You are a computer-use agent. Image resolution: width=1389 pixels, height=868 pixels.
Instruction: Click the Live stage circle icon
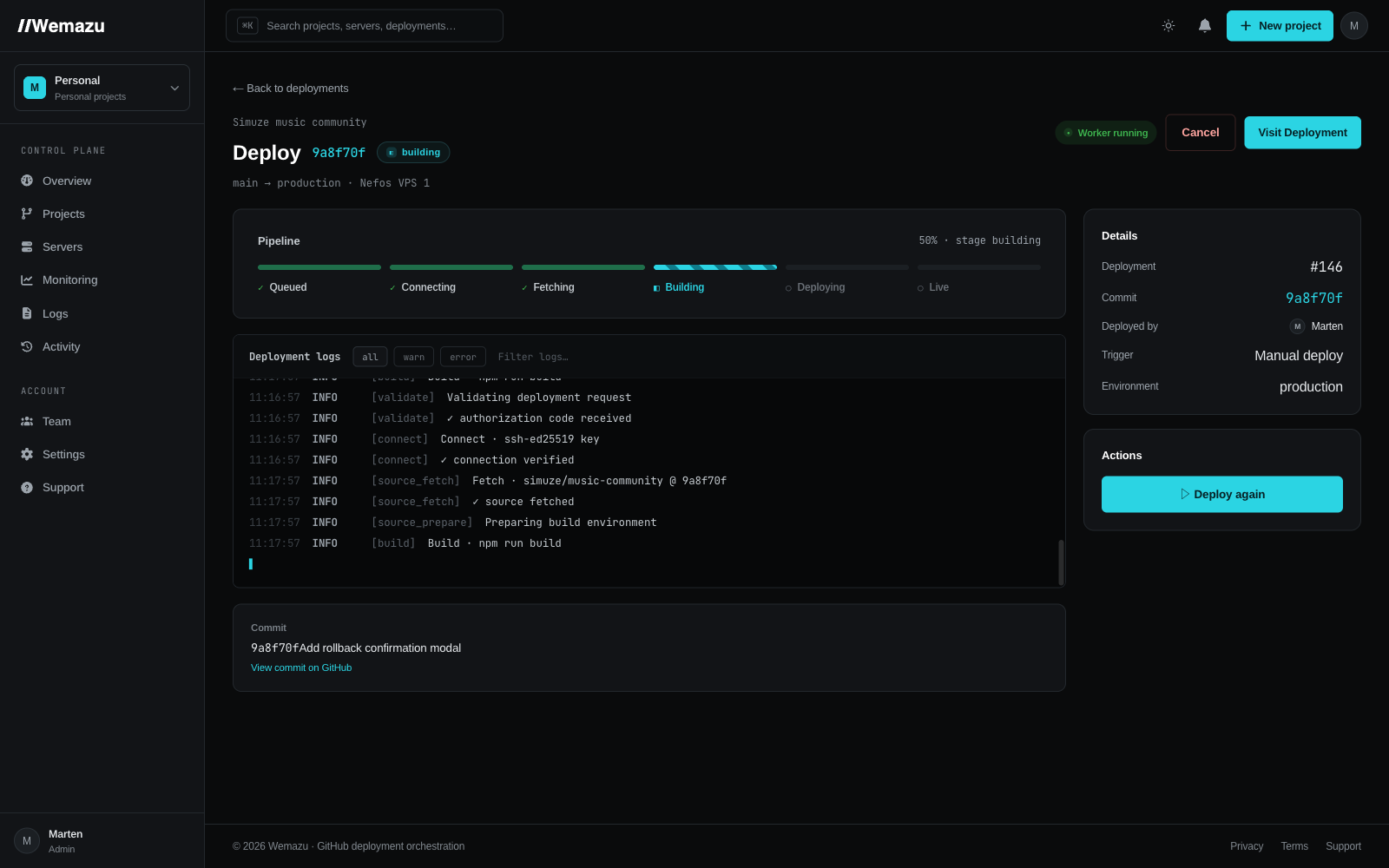pos(920,288)
